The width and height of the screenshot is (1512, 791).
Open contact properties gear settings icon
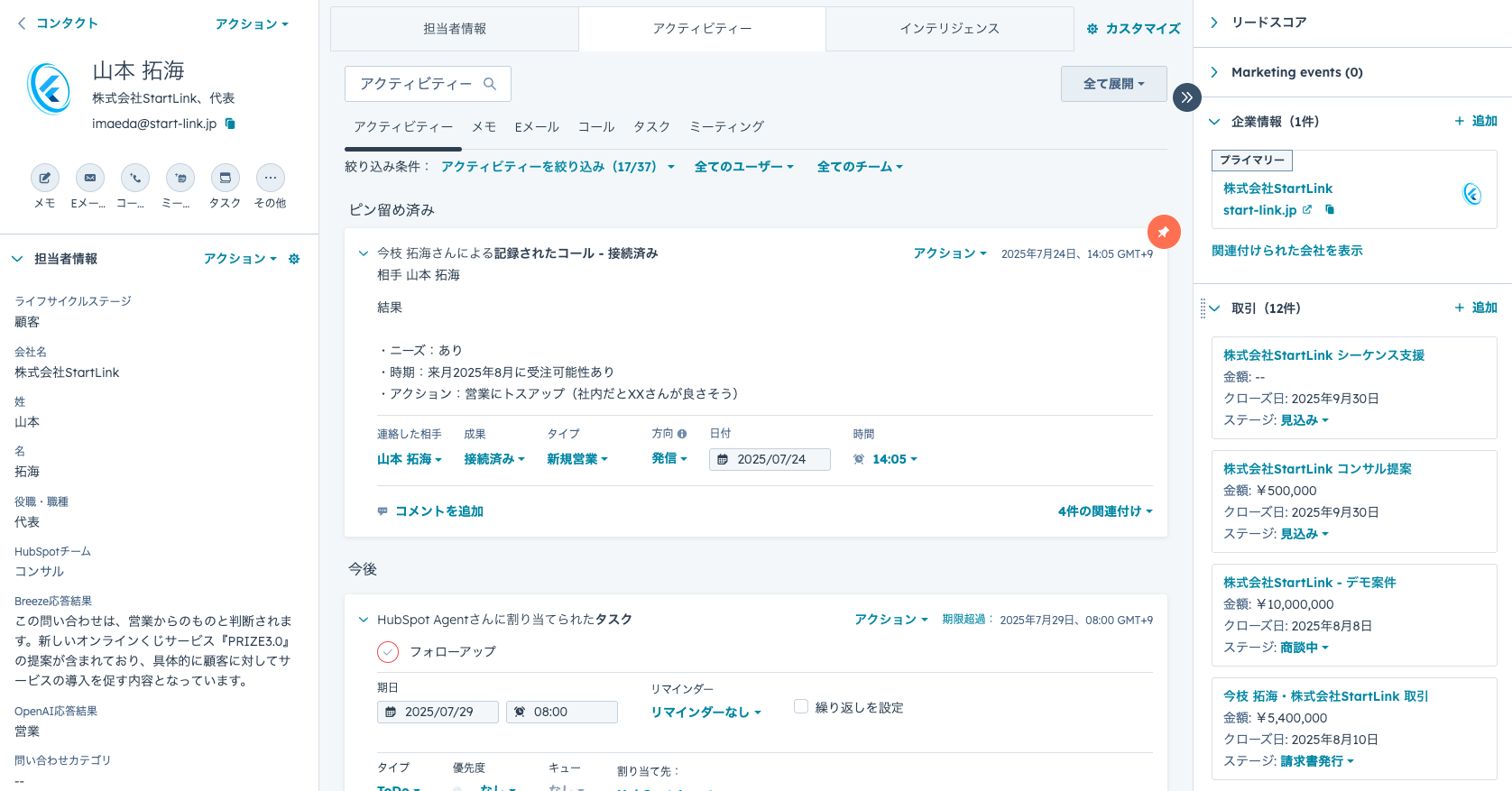click(293, 259)
